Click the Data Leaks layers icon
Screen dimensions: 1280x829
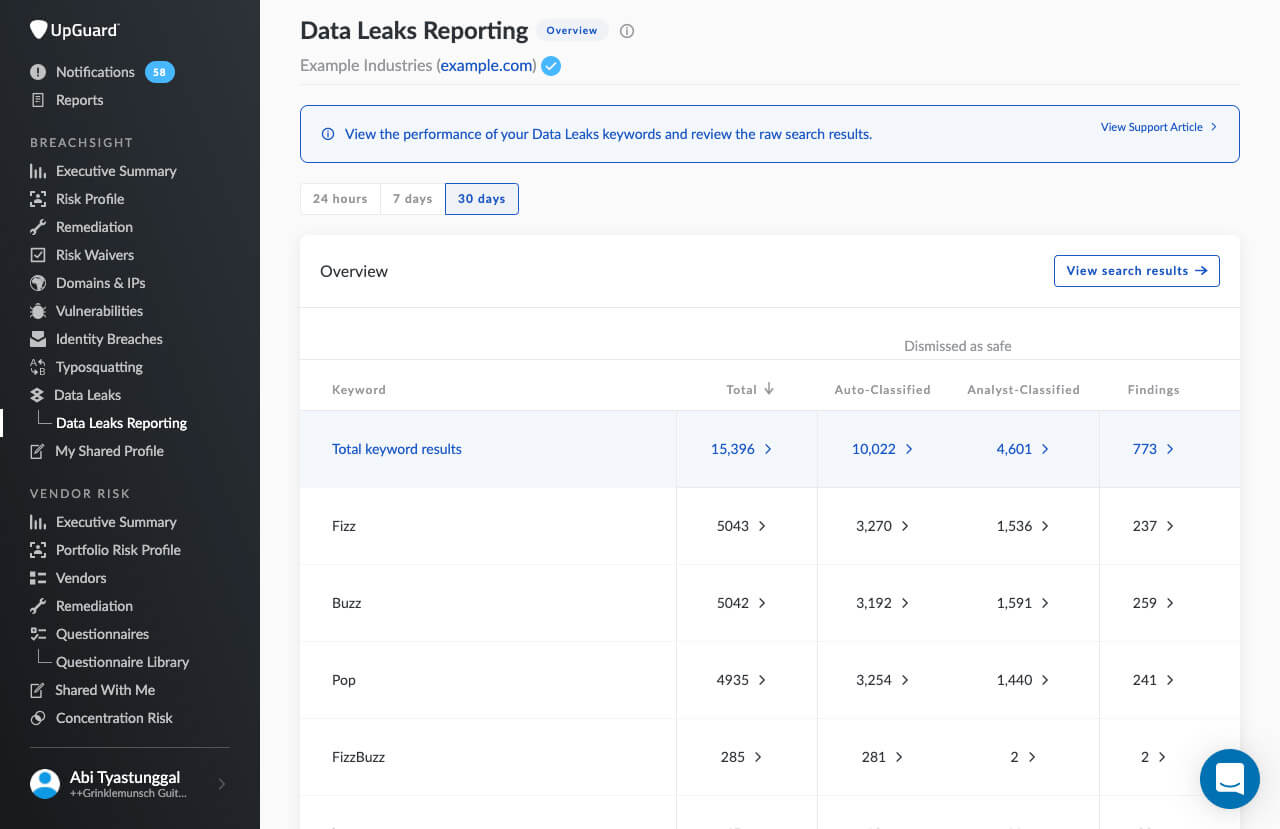click(37, 395)
